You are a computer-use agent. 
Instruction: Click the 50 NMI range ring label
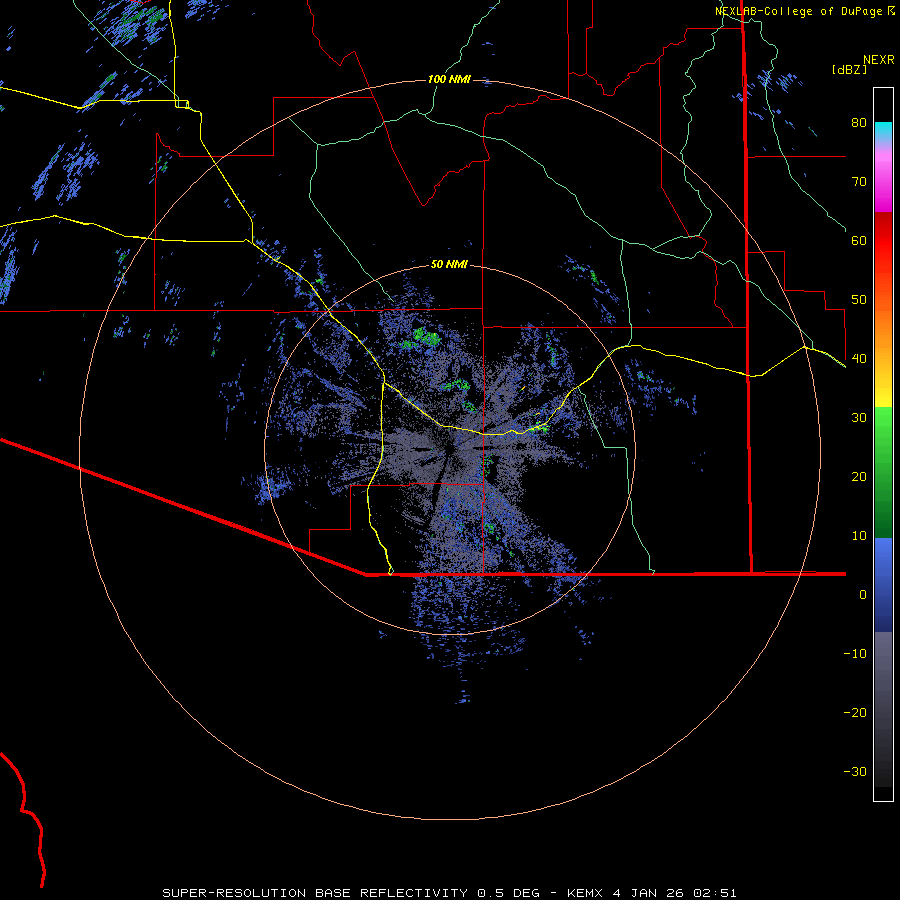click(x=449, y=265)
